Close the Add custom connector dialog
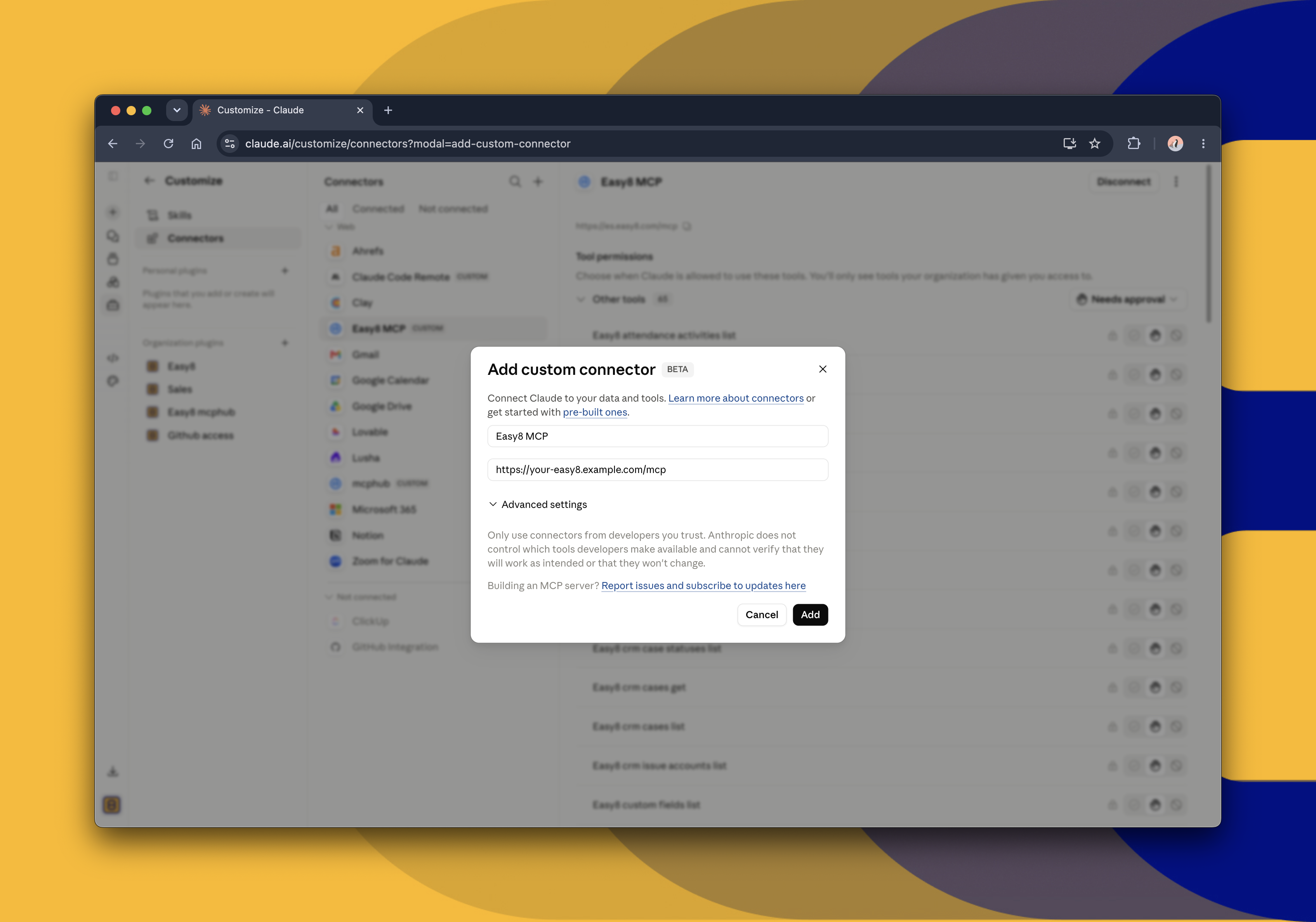 (x=823, y=369)
